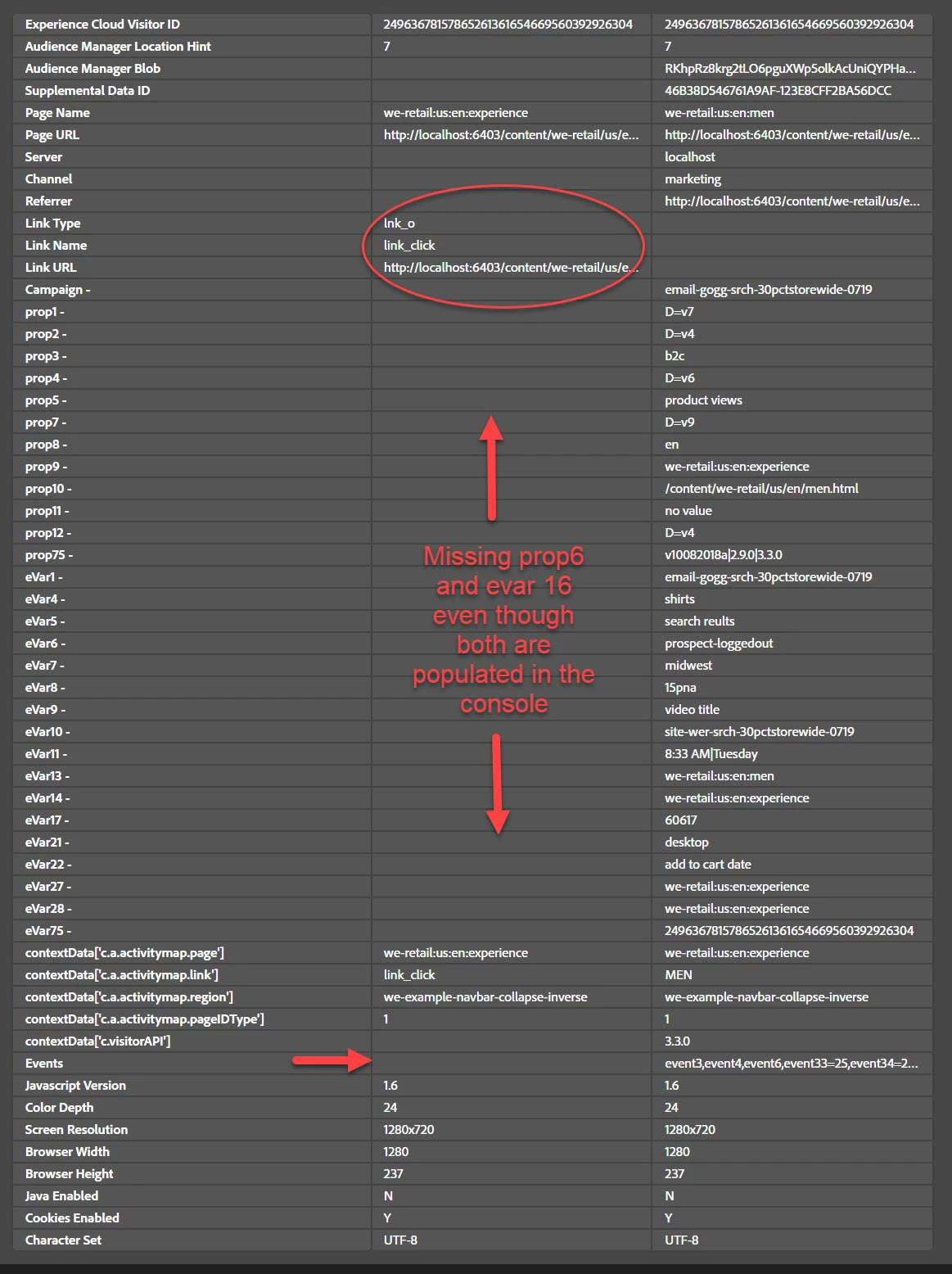Click the 'Browser Width' row label
The height and width of the screenshot is (1274, 952).
[67, 1152]
